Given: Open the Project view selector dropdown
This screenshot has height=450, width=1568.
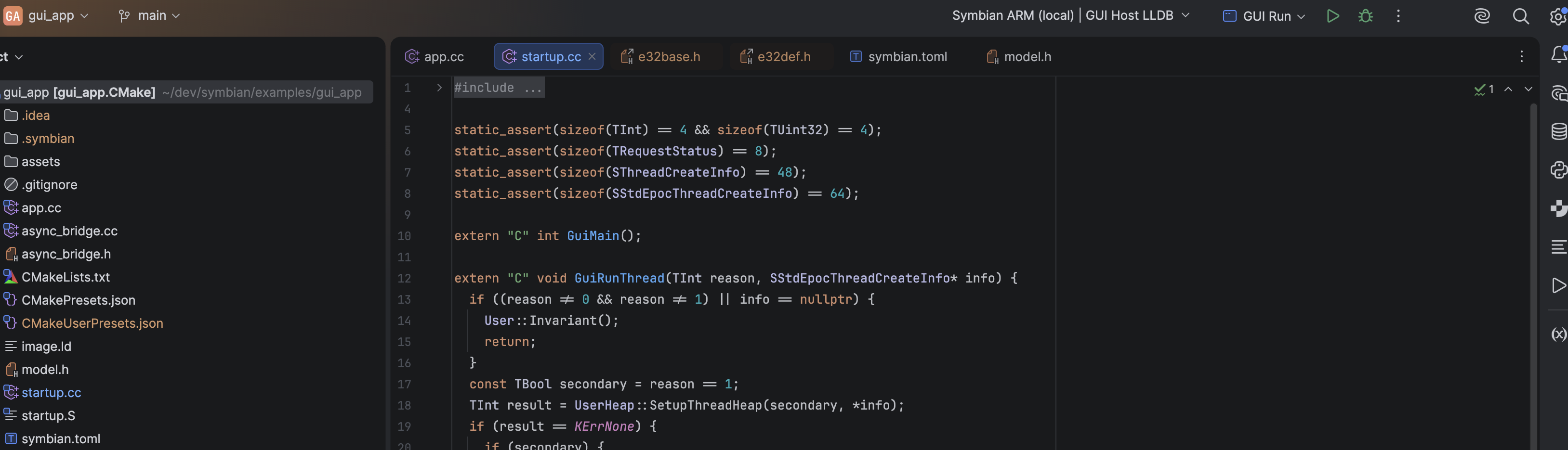Looking at the screenshot, I should click(x=12, y=57).
